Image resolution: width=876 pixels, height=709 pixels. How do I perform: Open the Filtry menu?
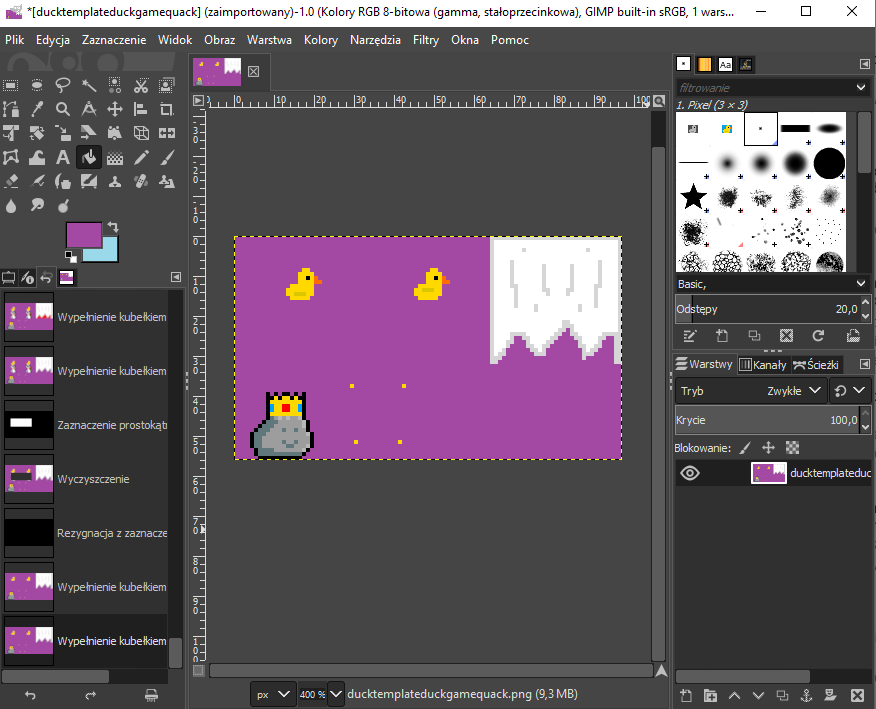(x=426, y=40)
